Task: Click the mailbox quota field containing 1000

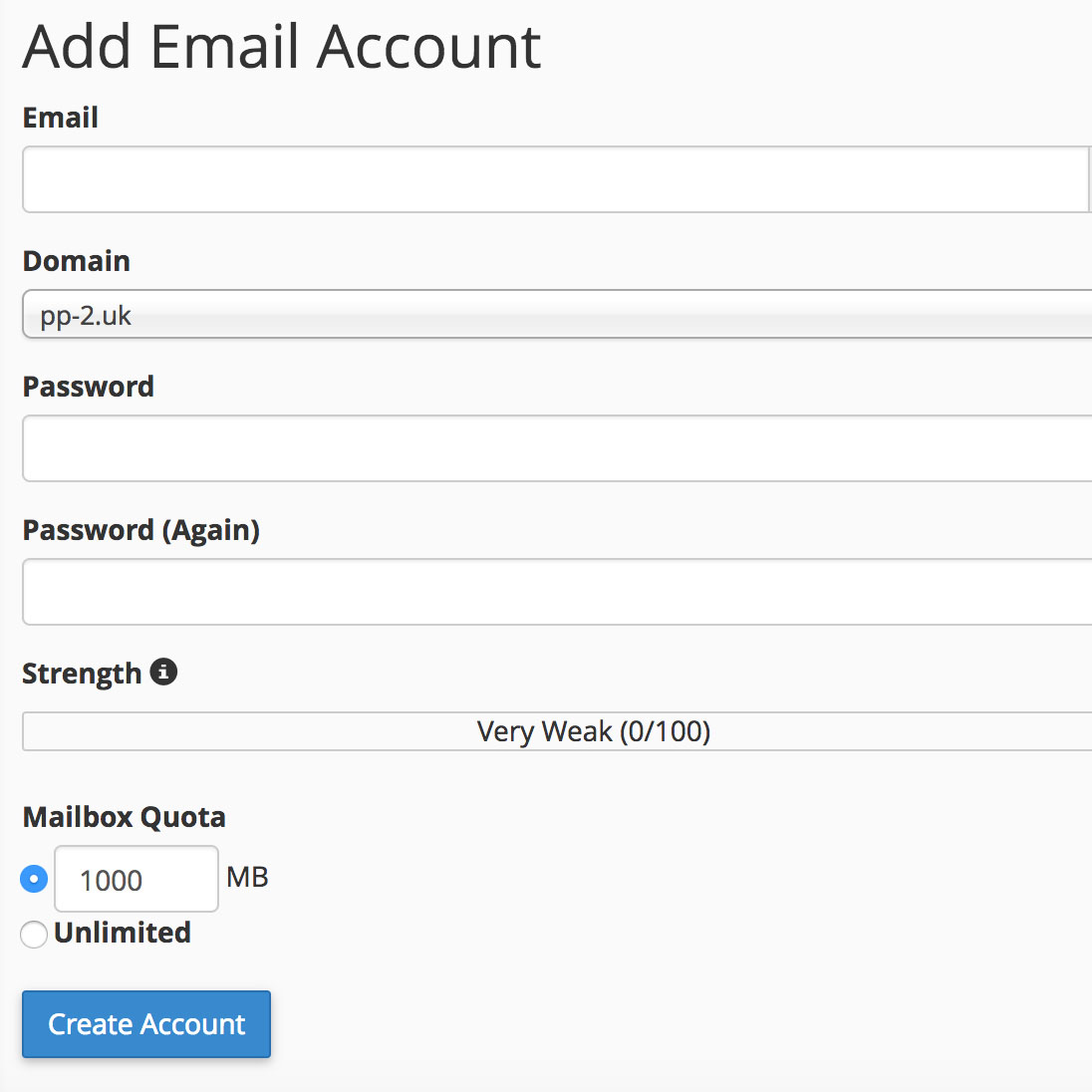Action: point(136,879)
